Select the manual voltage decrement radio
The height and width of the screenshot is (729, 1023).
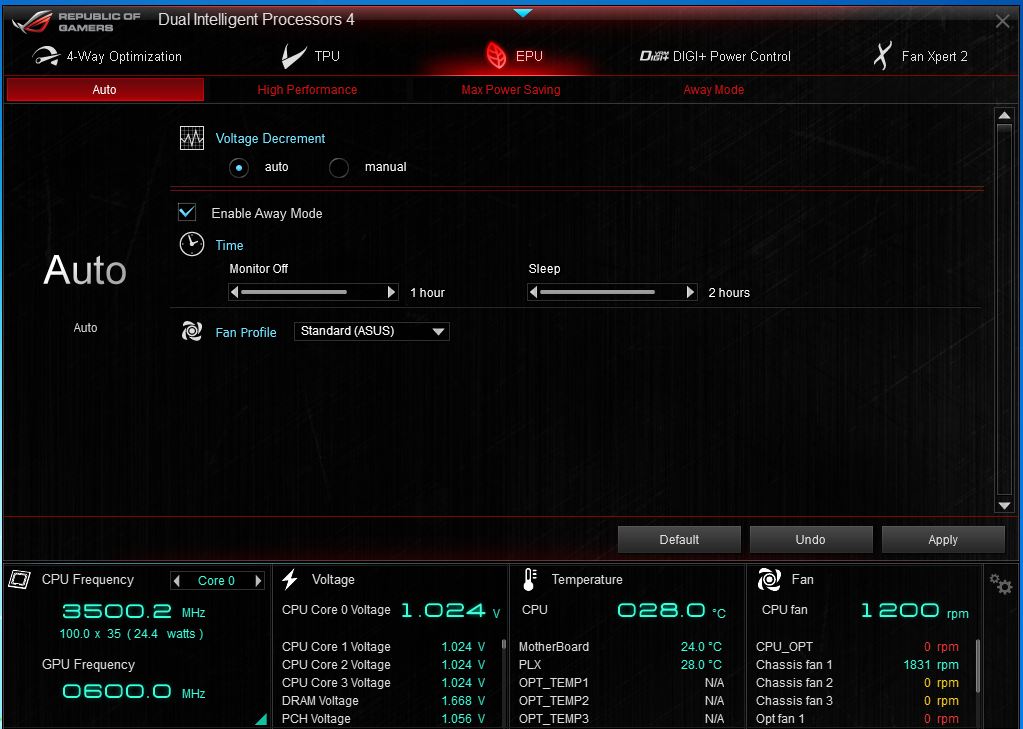coord(339,168)
